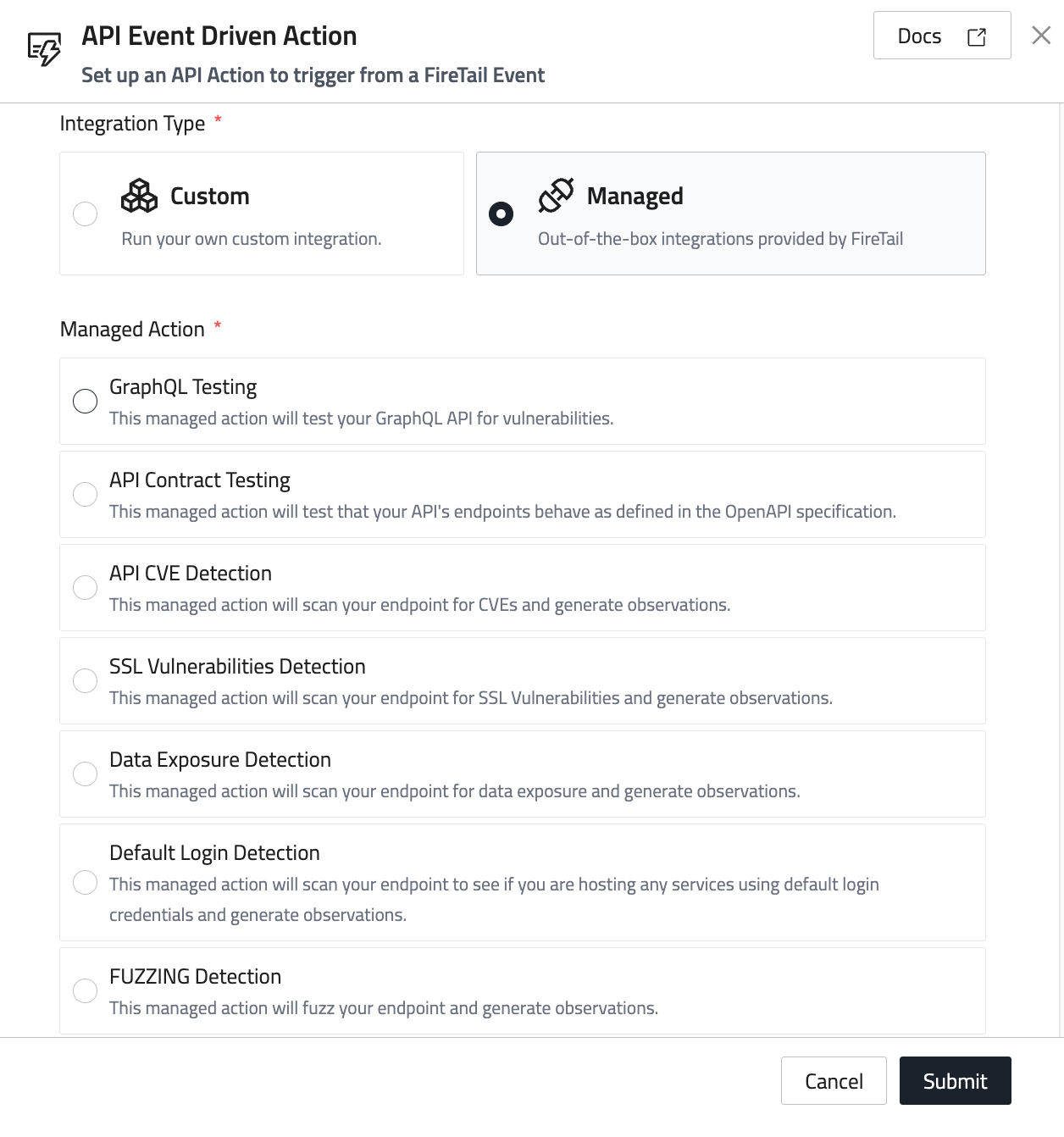Submit the API action form

pyautogui.click(x=955, y=1080)
